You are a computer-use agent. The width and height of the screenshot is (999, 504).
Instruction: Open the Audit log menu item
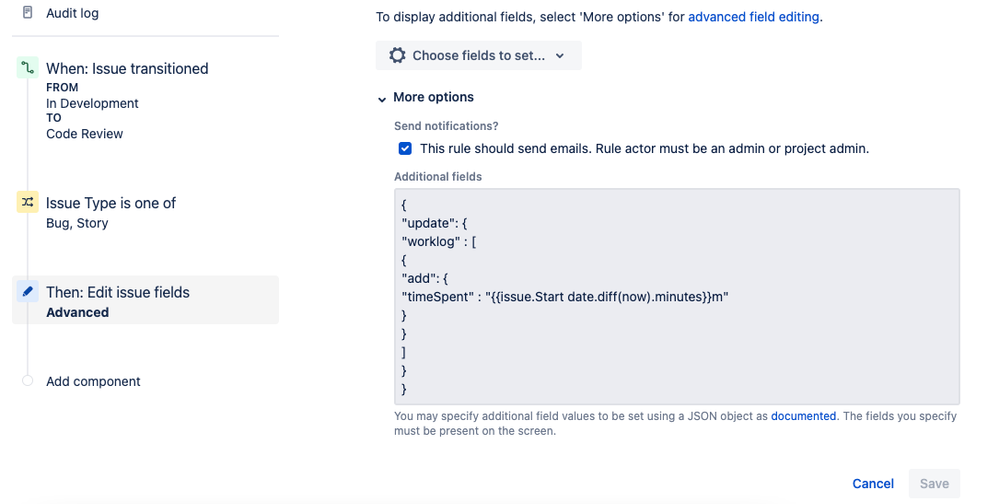point(72,13)
